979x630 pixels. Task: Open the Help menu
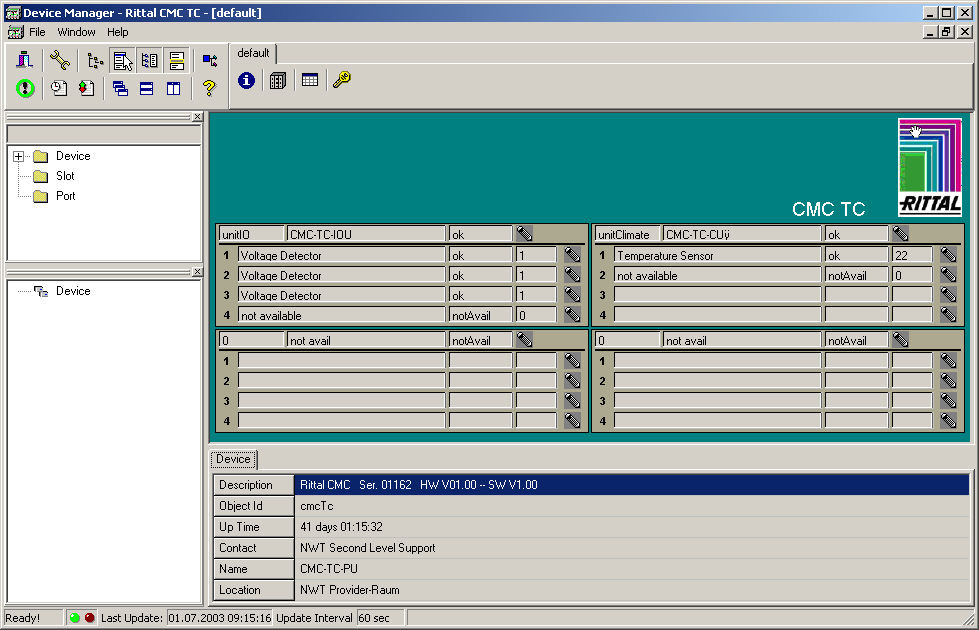[x=117, y=32]
